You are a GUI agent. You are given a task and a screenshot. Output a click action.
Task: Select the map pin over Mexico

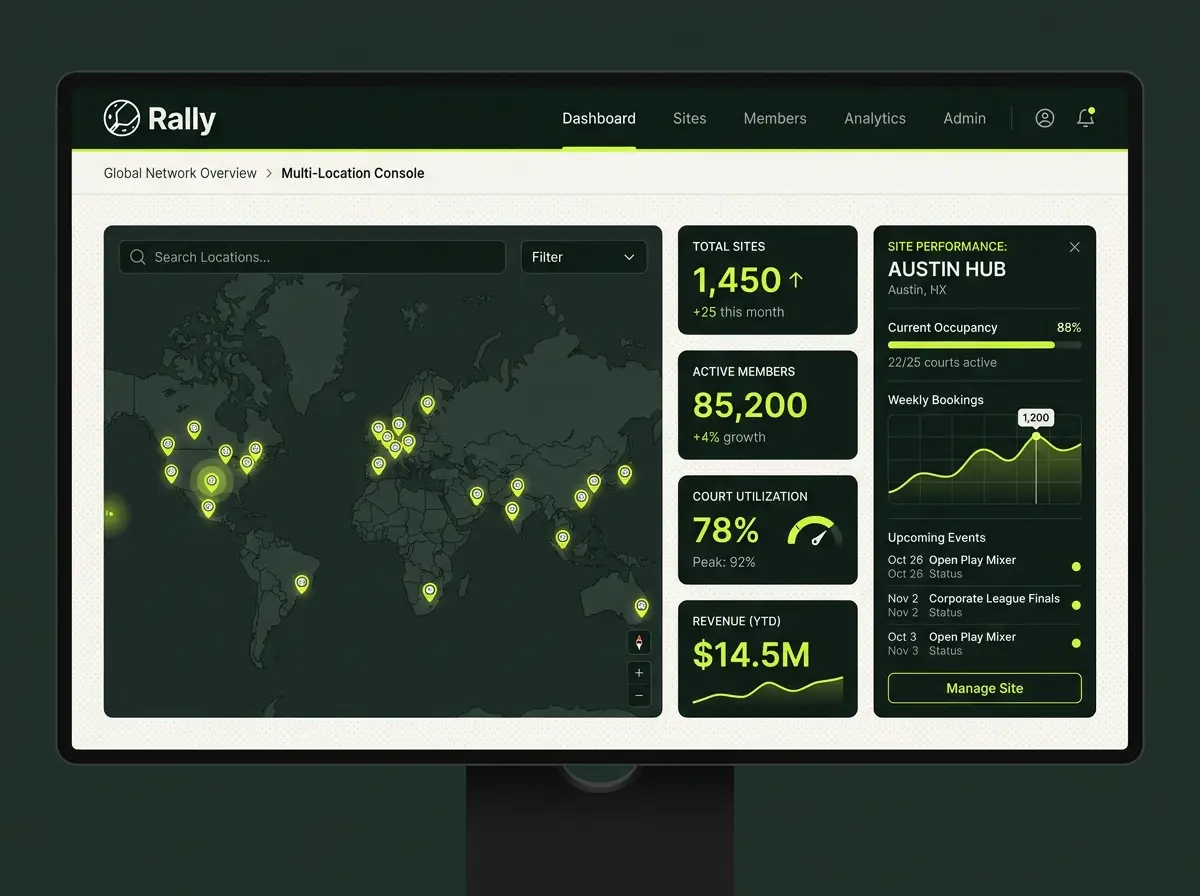tap(208, 508)
